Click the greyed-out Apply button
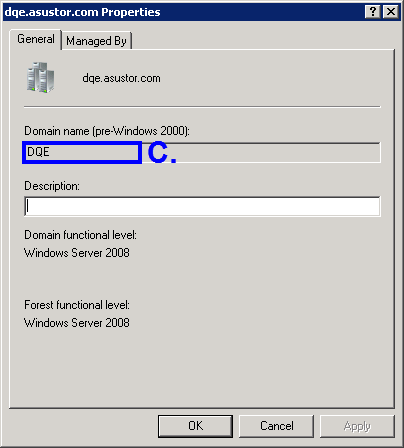The width and height of the screenshot is (404, 448). click(357, 426)
